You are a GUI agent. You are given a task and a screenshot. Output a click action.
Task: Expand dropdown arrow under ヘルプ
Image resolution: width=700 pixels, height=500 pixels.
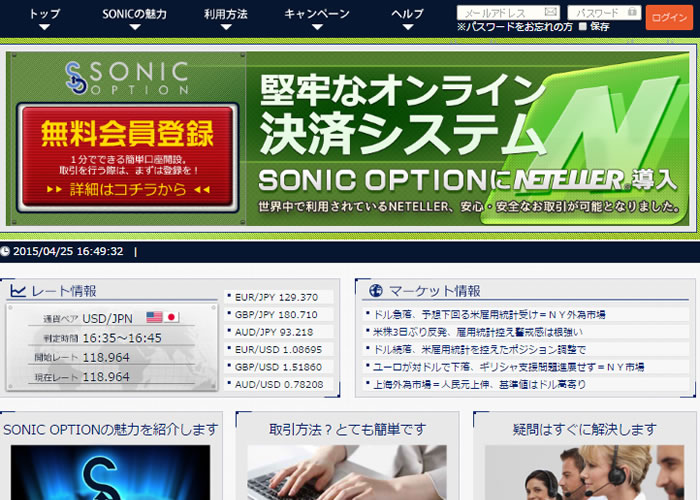click(408, 27)
